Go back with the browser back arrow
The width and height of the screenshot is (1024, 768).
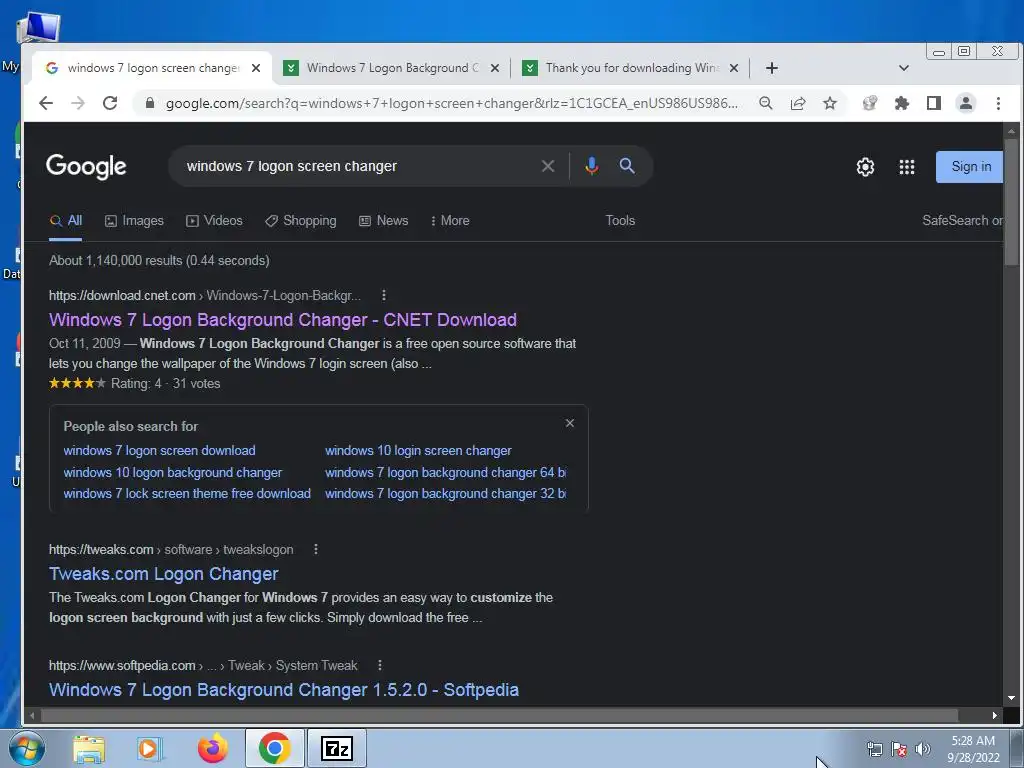click(46, 103)
